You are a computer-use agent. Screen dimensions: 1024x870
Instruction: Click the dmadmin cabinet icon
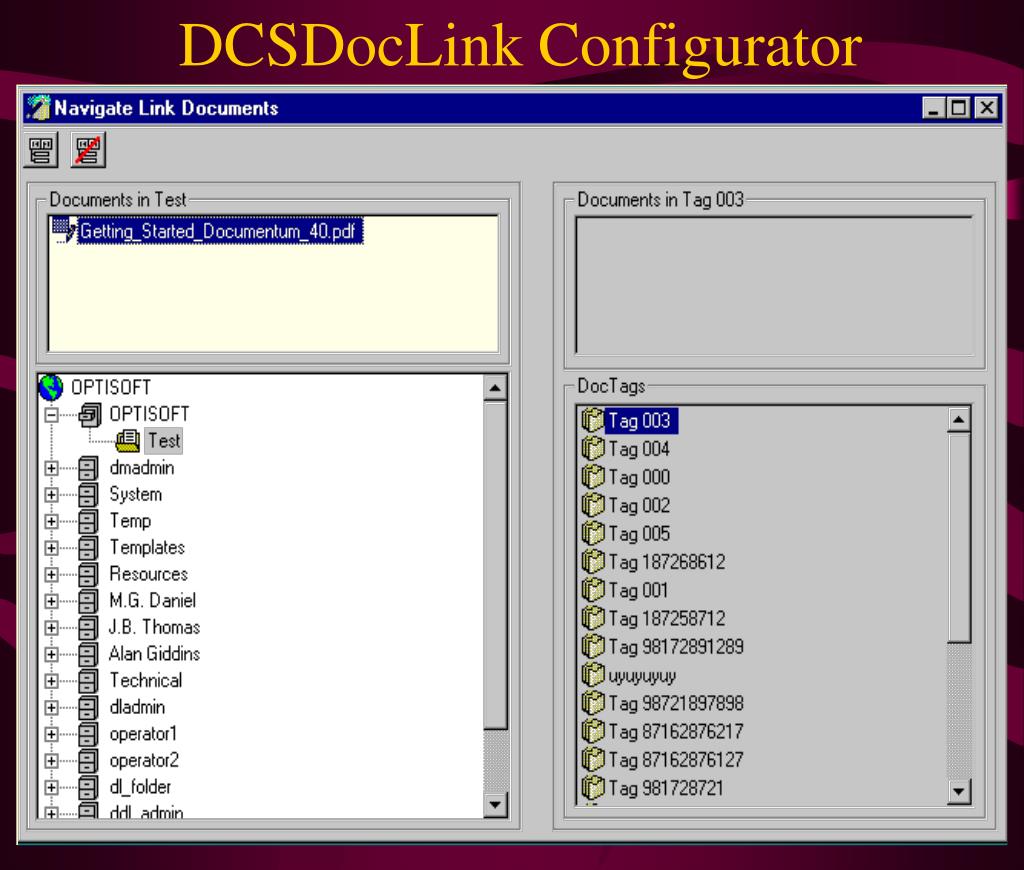[88, 468]
